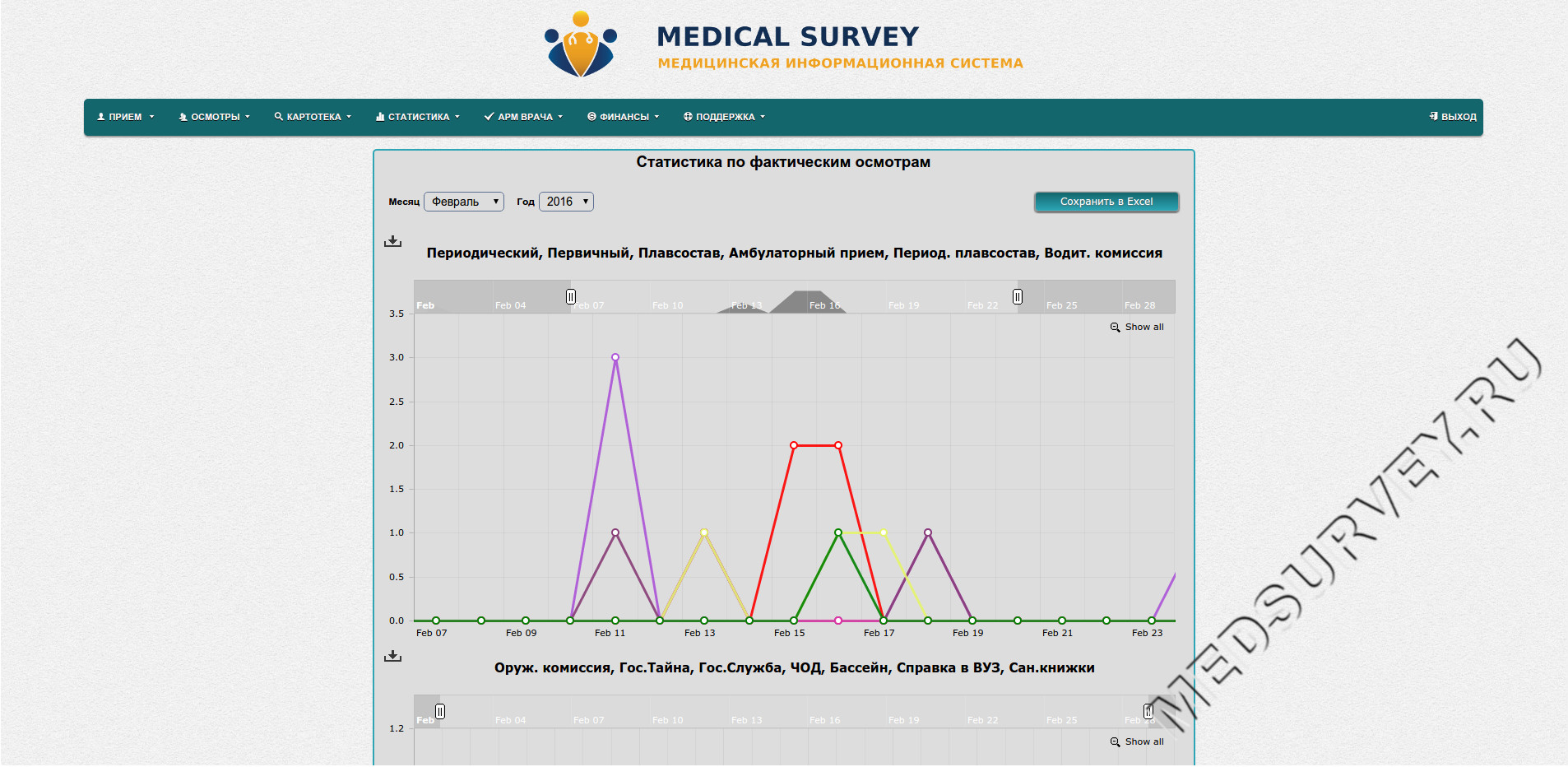The height and width of the screenshot is (767, 1568).
Task: Open the Год dropdown showing 2016
Action: coord(566,202)
